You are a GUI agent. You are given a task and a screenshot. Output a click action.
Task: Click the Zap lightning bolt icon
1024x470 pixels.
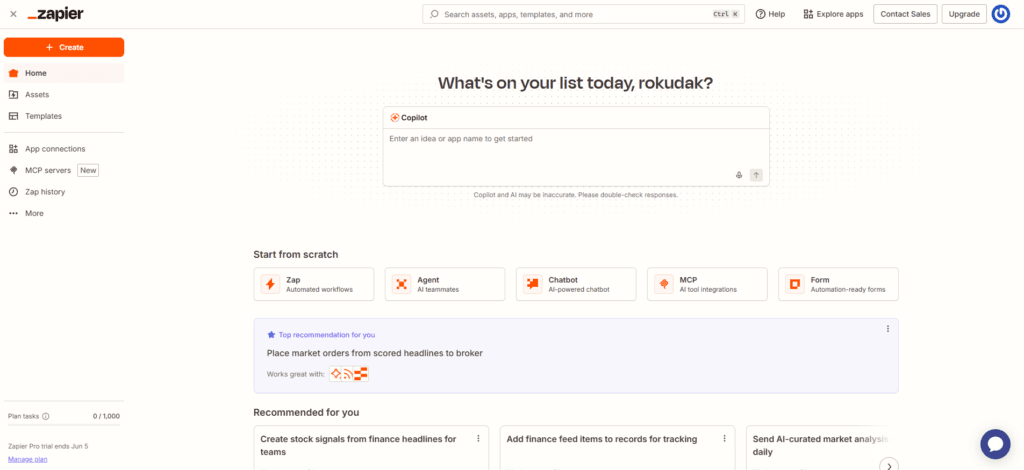[x=270, y=284]
